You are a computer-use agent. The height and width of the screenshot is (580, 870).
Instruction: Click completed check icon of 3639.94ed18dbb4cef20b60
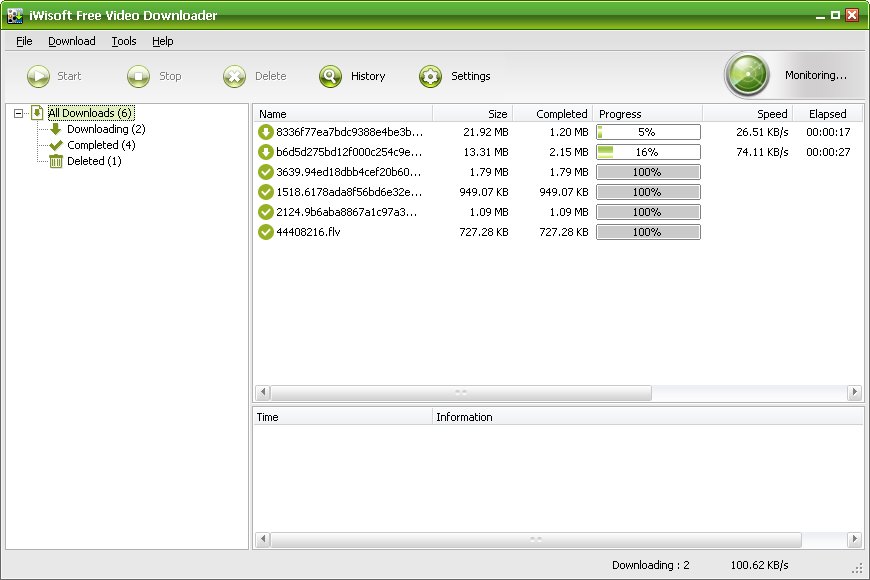click(266, 172)
